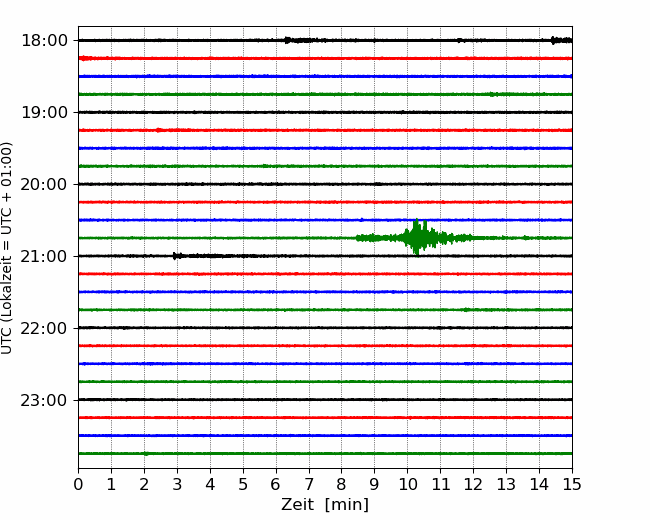This screenshot has height=520, width=650.
Task: Click the 'Zeit [min]' x-axis title
Action: (x=325, y=505)
